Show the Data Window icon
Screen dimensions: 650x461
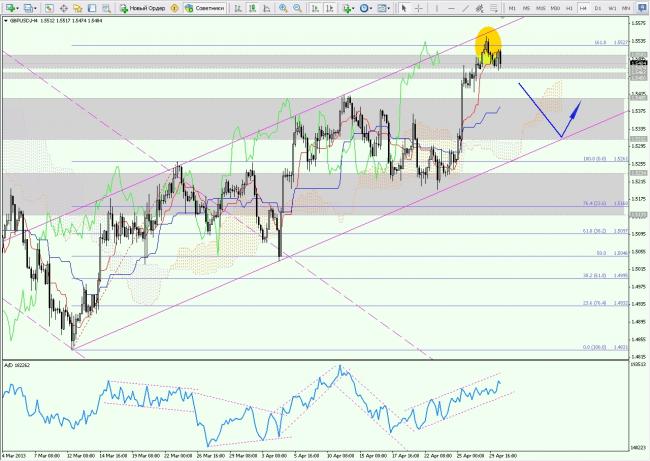[x=63, y=8]
